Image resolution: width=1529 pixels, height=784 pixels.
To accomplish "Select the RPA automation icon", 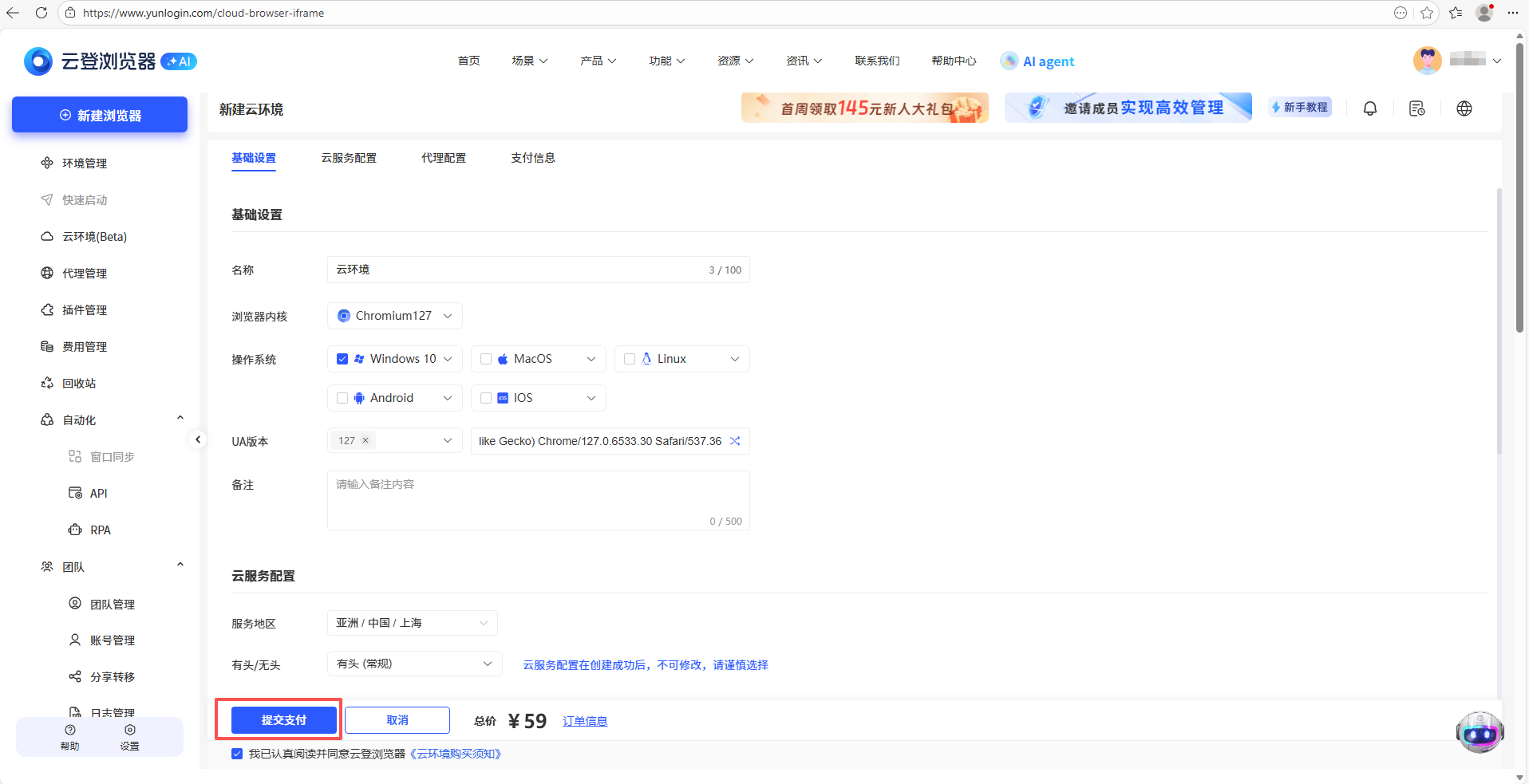I will click(x=75, y=529).
